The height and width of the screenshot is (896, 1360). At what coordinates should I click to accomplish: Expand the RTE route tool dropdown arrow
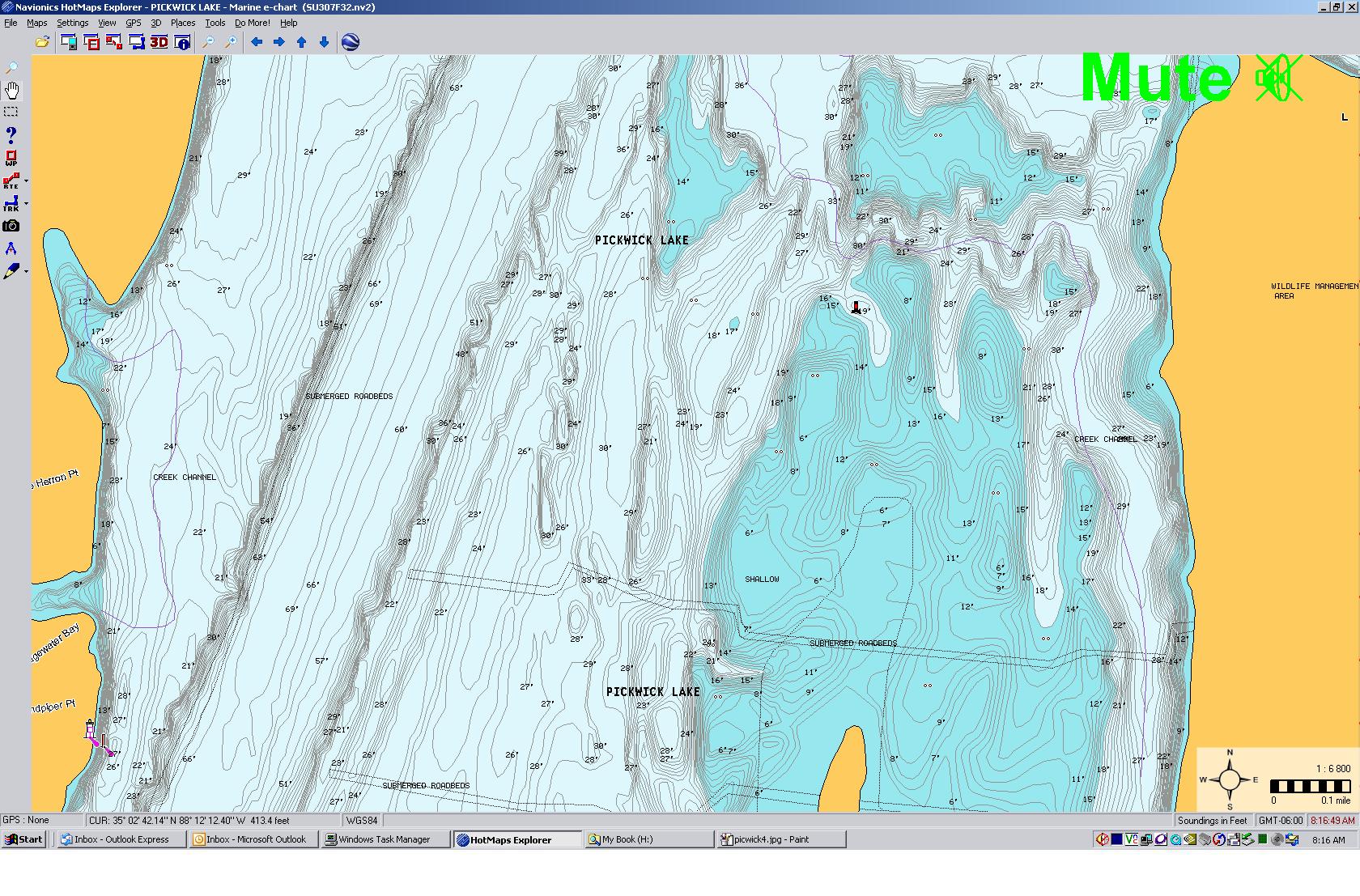[26, 181]
